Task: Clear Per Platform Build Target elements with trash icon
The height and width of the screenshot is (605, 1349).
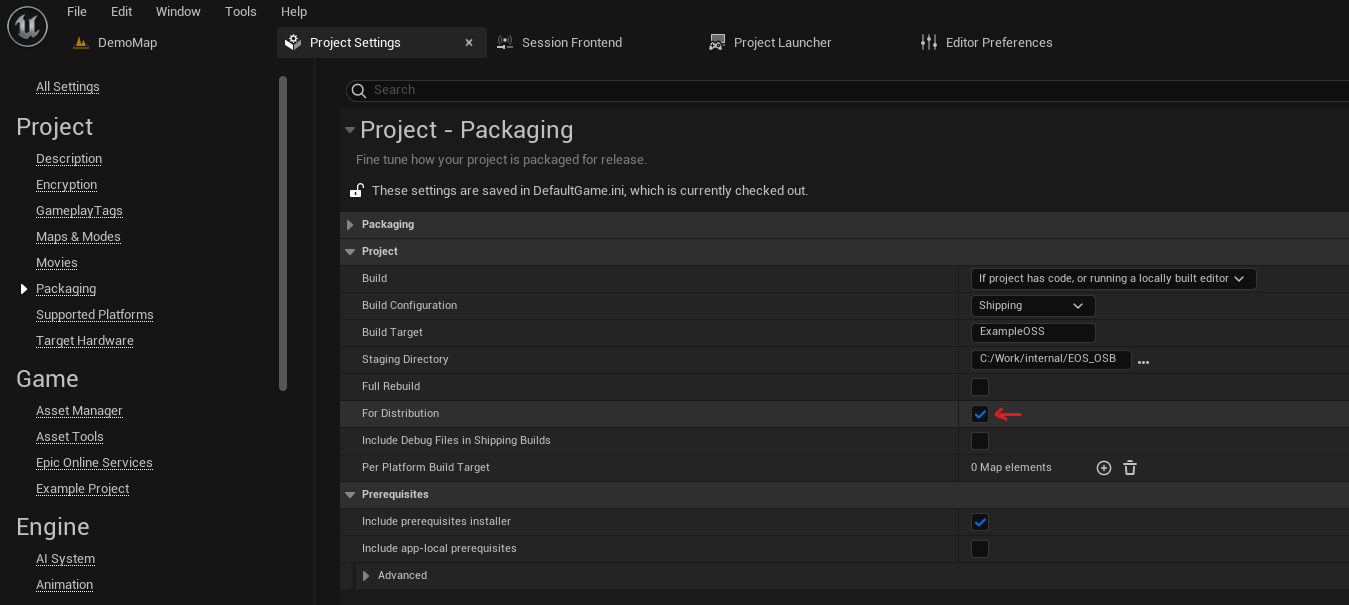Action: pos(1129,467)
